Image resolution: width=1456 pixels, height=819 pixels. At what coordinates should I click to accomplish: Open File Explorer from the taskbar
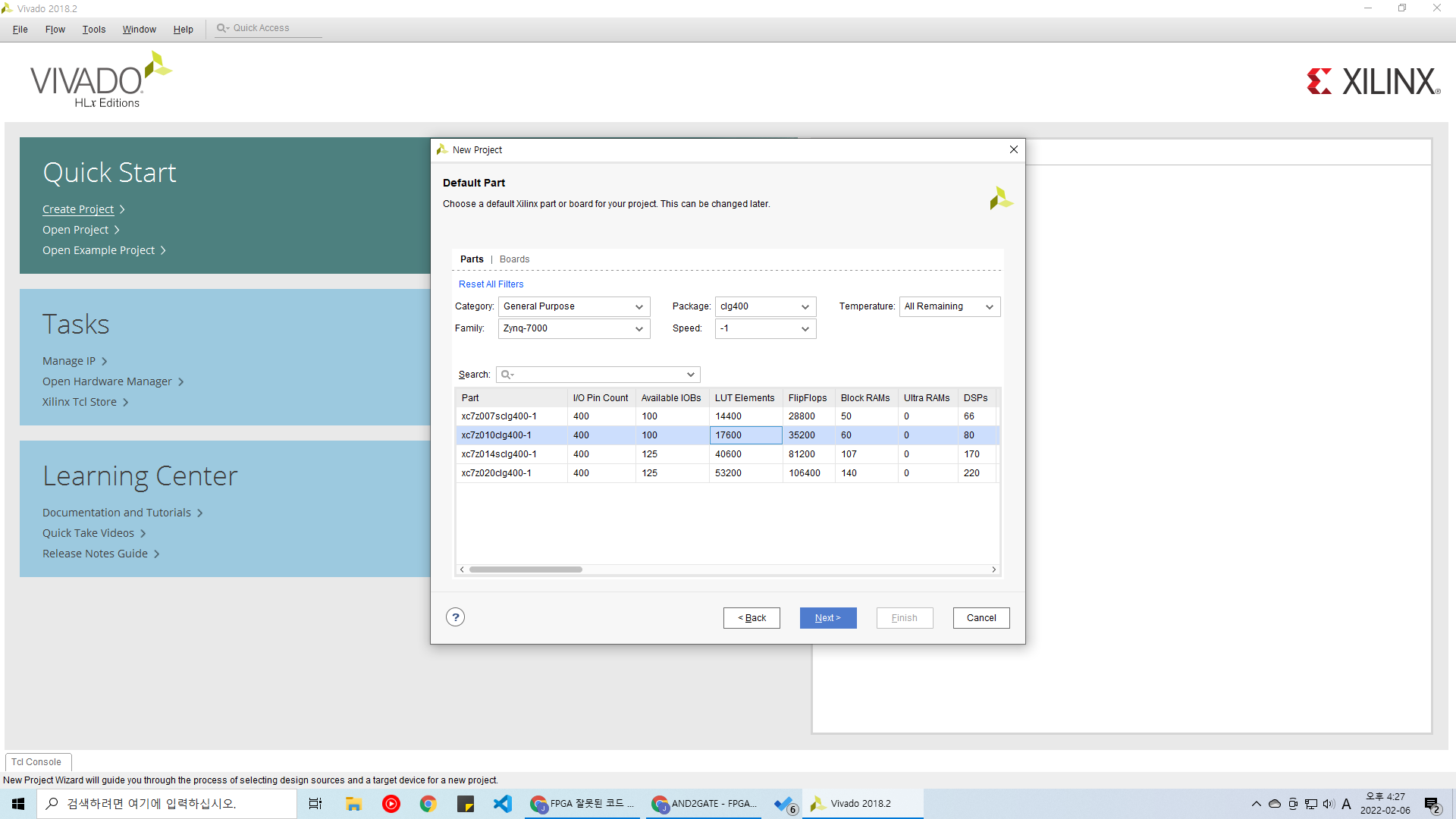coord(353,804)
